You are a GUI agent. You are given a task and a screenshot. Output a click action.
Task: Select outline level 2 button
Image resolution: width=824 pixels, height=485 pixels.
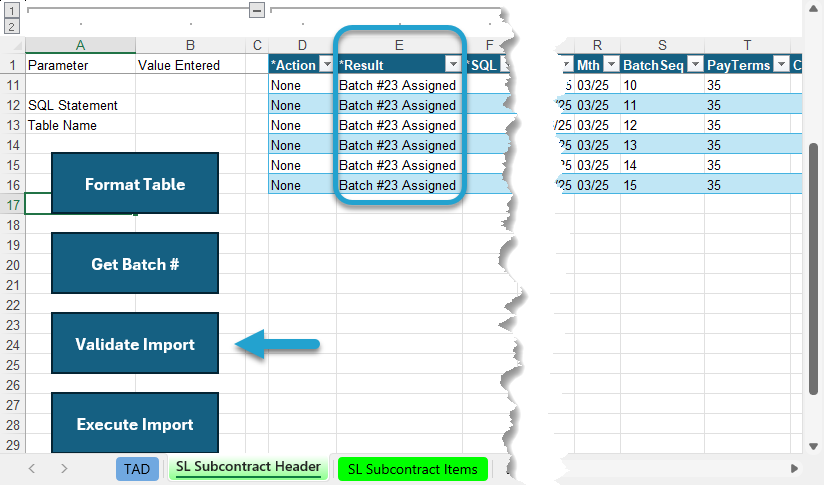point(12,26)
